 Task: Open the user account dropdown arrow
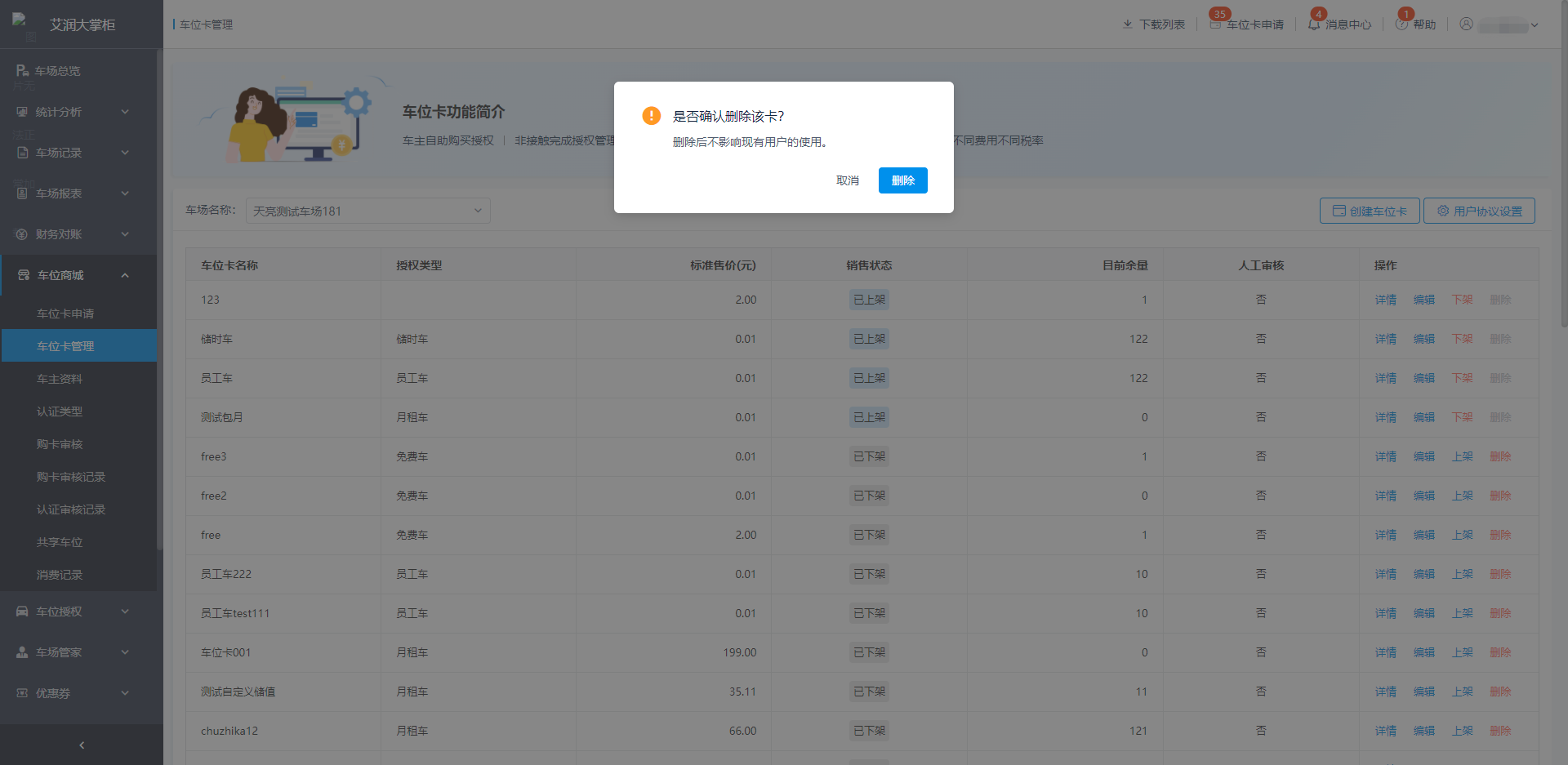[1535, 25]
